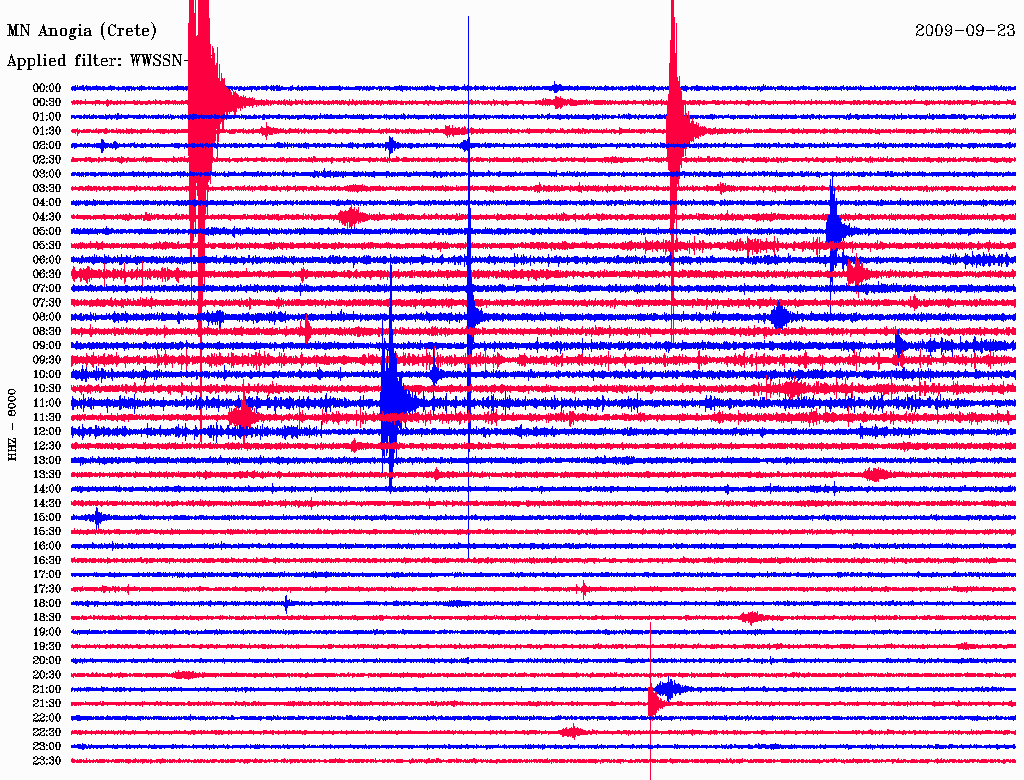Select the '09:30' time label
The image size is (1024, 780).
pos(47,360)
